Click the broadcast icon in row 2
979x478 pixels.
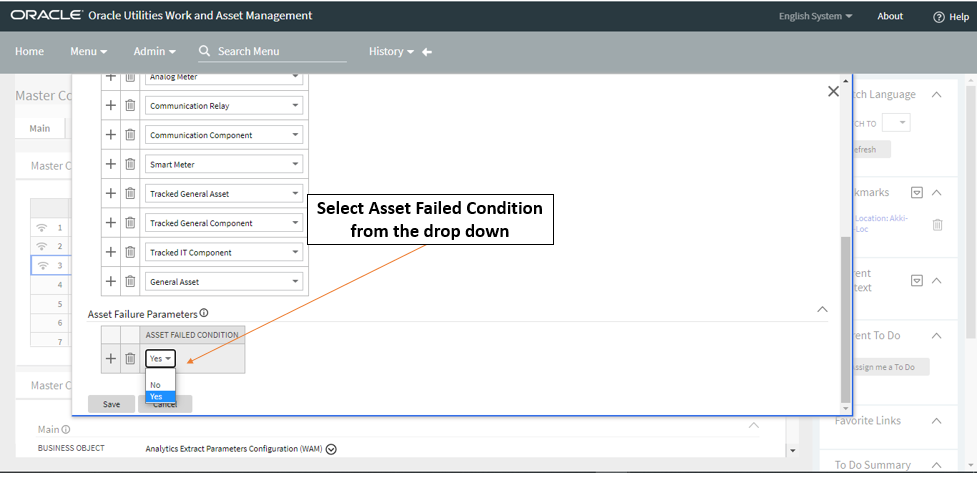pyautogui.click(x=42, y=246)
